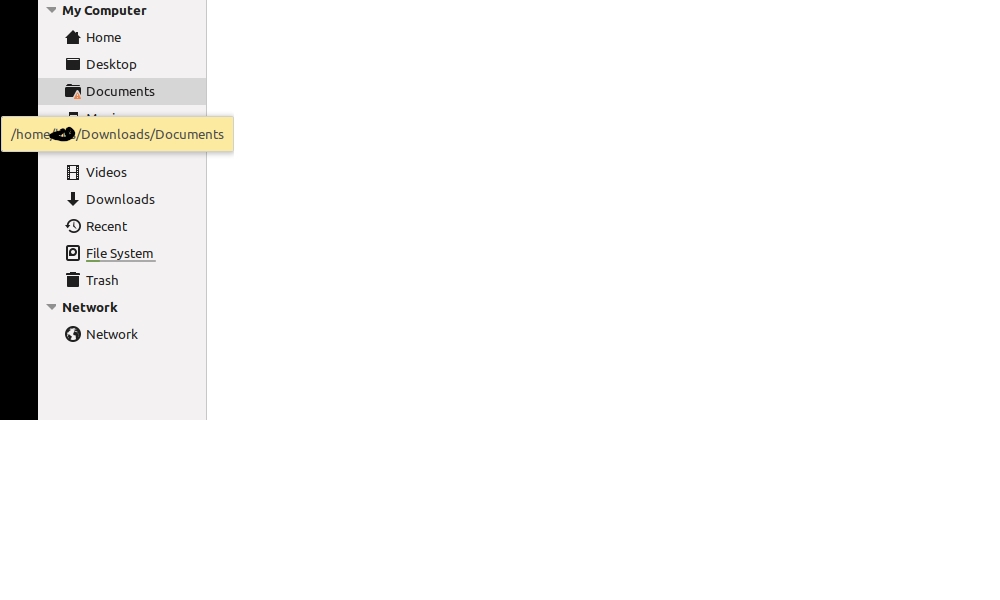Click the Downloads arrow icon
Viewport: 1000px width, 600px height.
[x=73, y=200]
